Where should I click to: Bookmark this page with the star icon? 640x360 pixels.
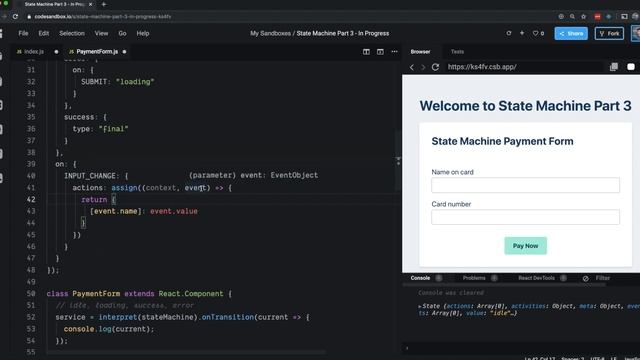[584, 16]
